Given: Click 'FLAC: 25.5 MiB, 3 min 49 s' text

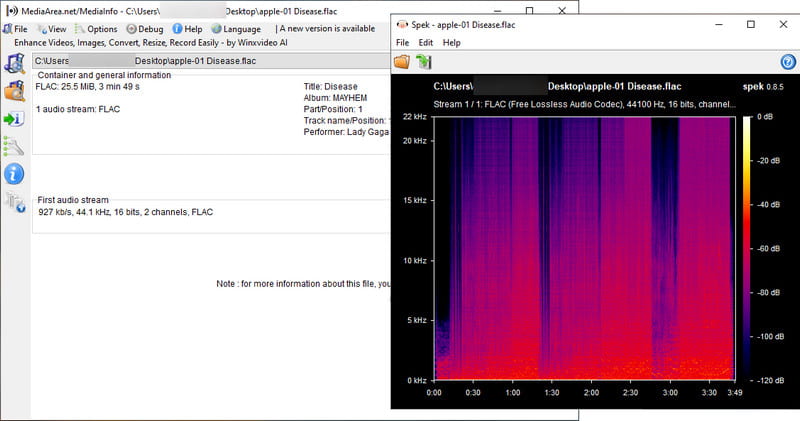Looking at the screenshot, I should point(87,87).
